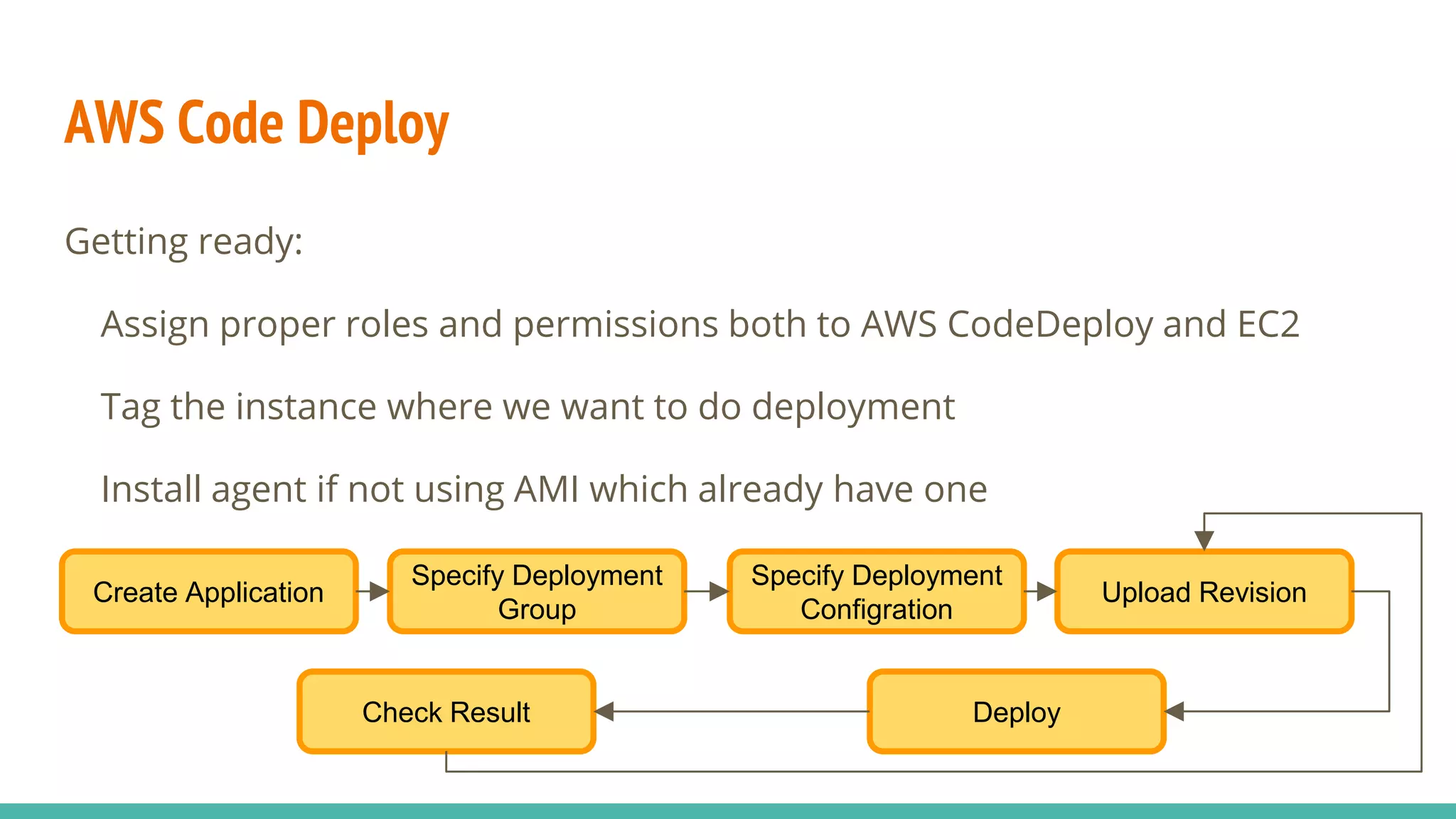Image resolution: width=1456 pixels, height=819 pixels.
Task: Select the 'Specify Deployment Group' box
Action: pos(537,591)
